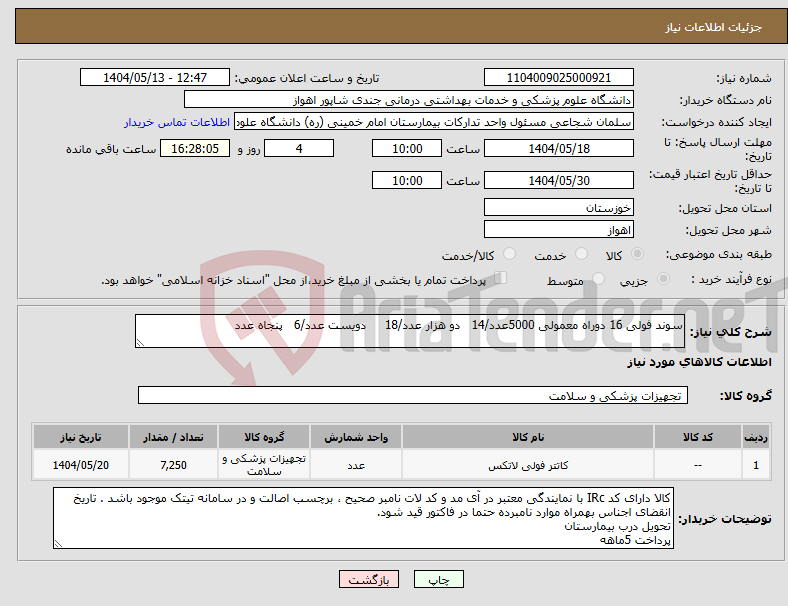Click the واحد شمارش column header
The height and width of the screenshot is (606, 788).
(356, 437)
